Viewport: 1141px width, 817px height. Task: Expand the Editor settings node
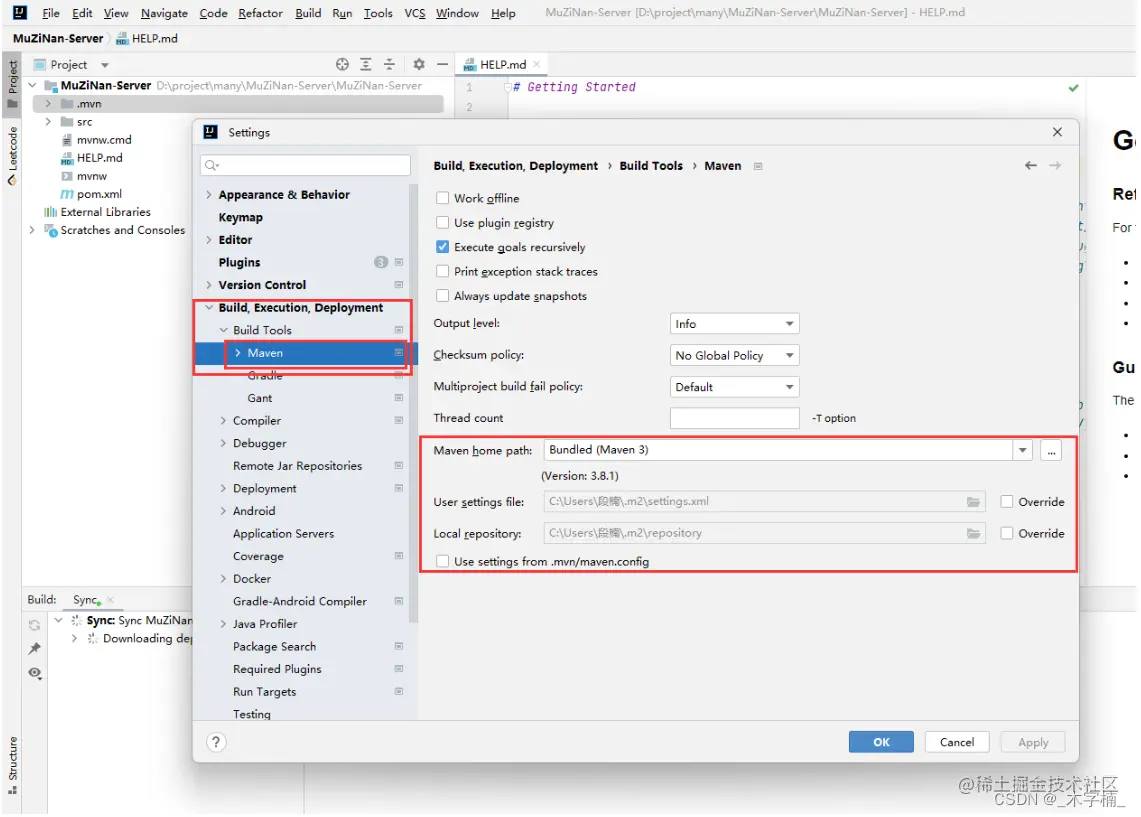pos(209,239)
